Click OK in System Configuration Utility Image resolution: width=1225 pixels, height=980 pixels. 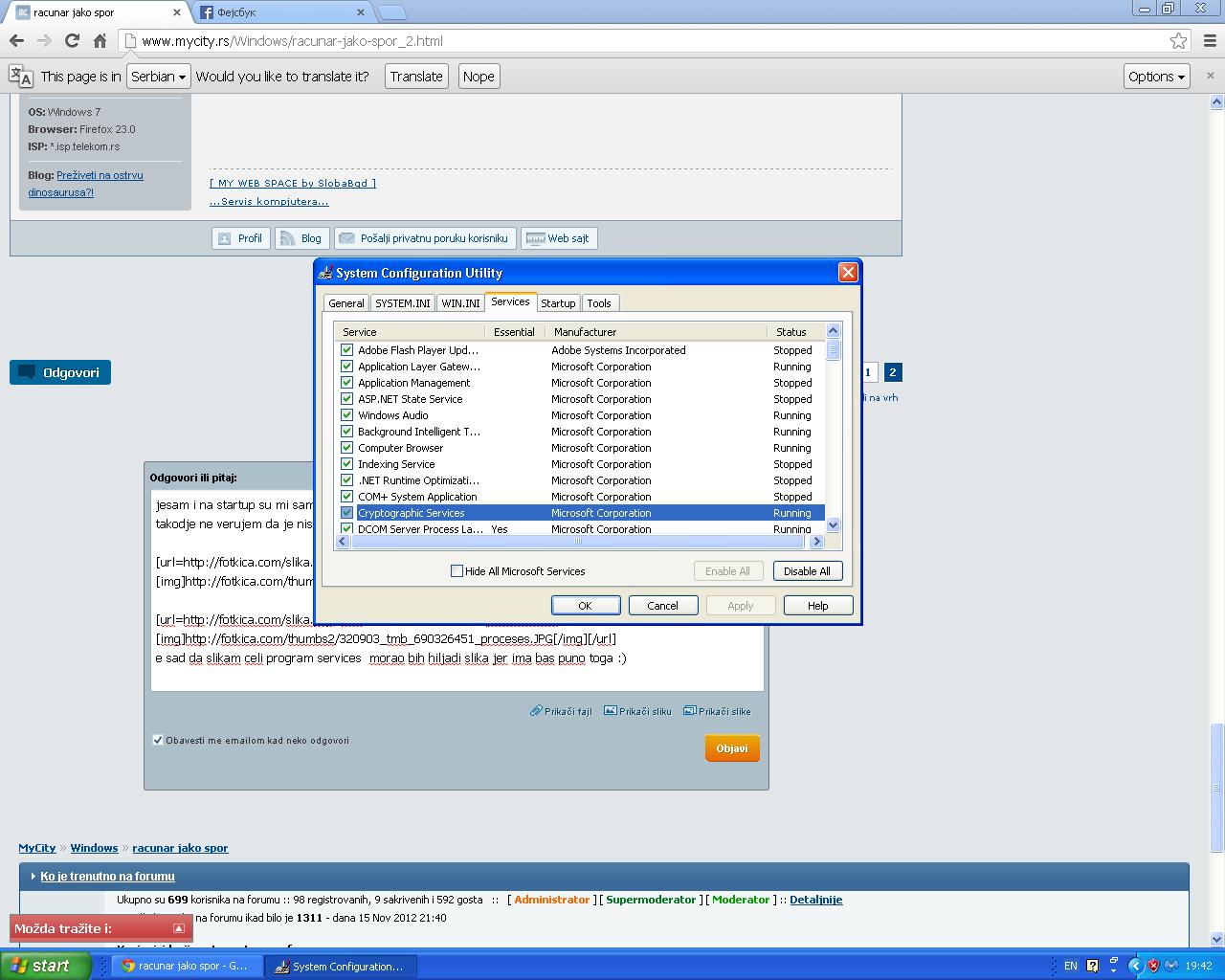[586, 606]
